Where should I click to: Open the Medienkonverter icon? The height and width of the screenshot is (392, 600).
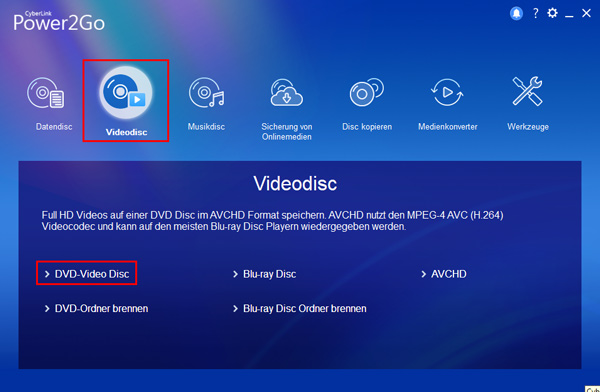pyautogui.click(x=447, y=92)
